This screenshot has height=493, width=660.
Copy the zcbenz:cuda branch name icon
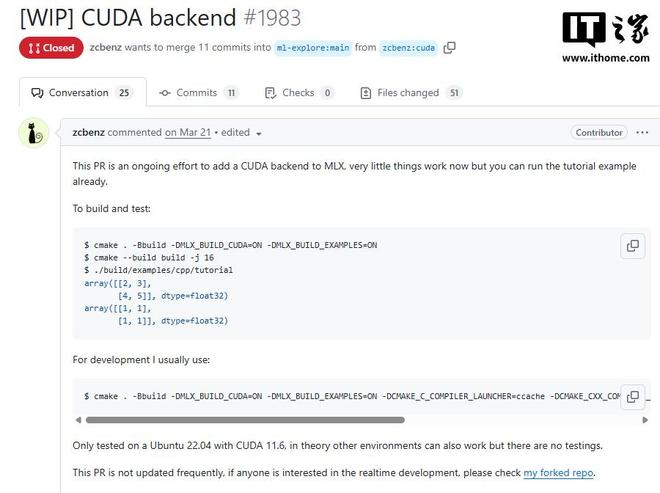click(x=450, y=47)
